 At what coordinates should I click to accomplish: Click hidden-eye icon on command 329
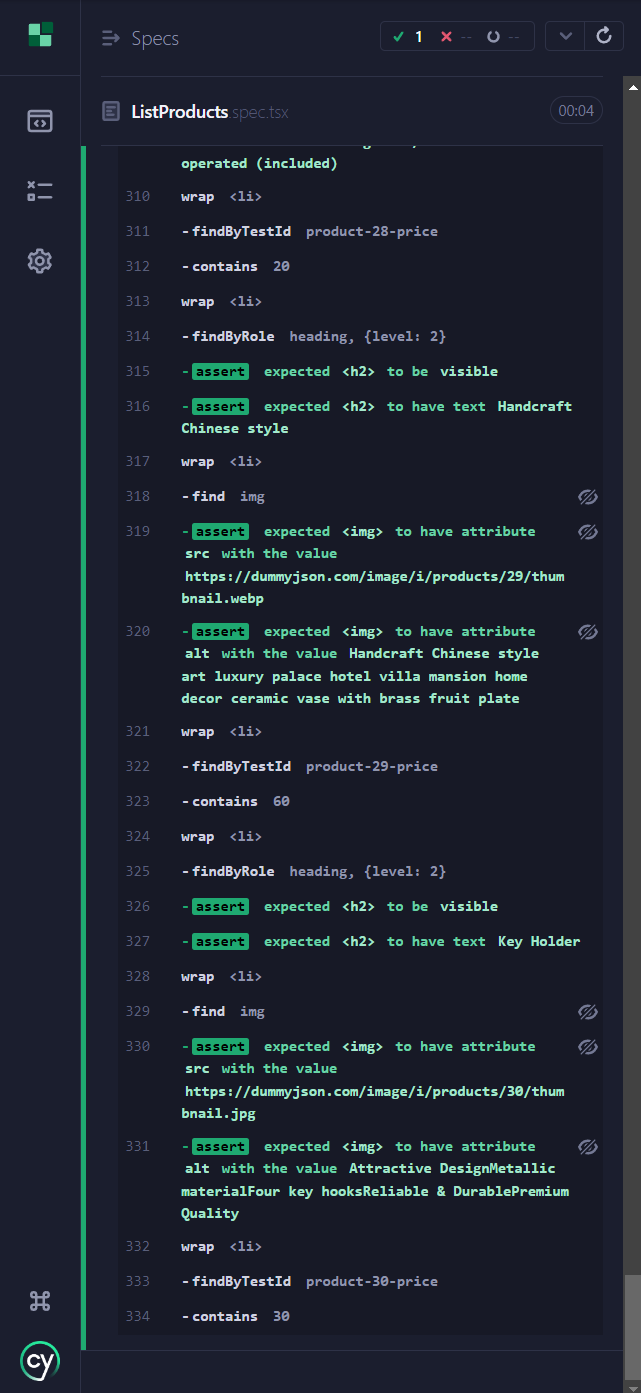588,1012
